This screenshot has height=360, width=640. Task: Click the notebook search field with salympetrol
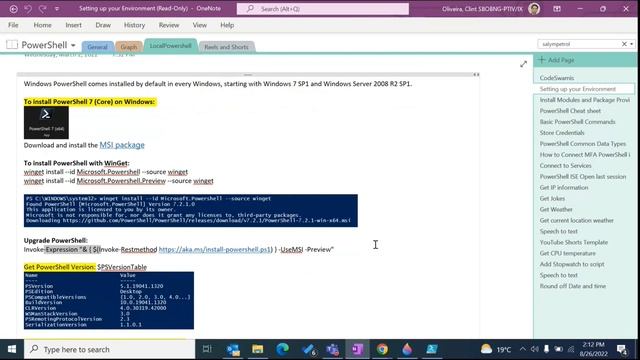point(579,44)
